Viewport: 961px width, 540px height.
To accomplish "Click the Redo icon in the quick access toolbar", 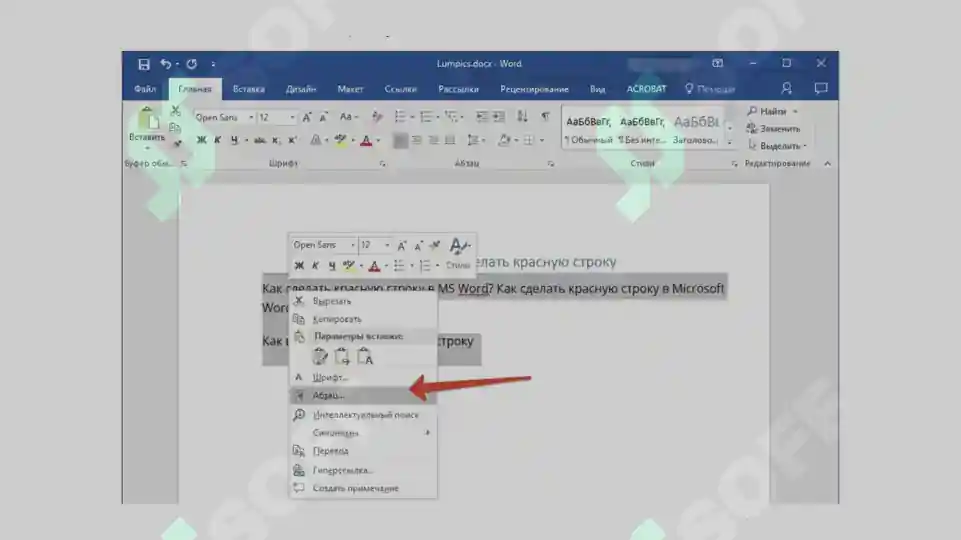I will click(x=192, y=64).
